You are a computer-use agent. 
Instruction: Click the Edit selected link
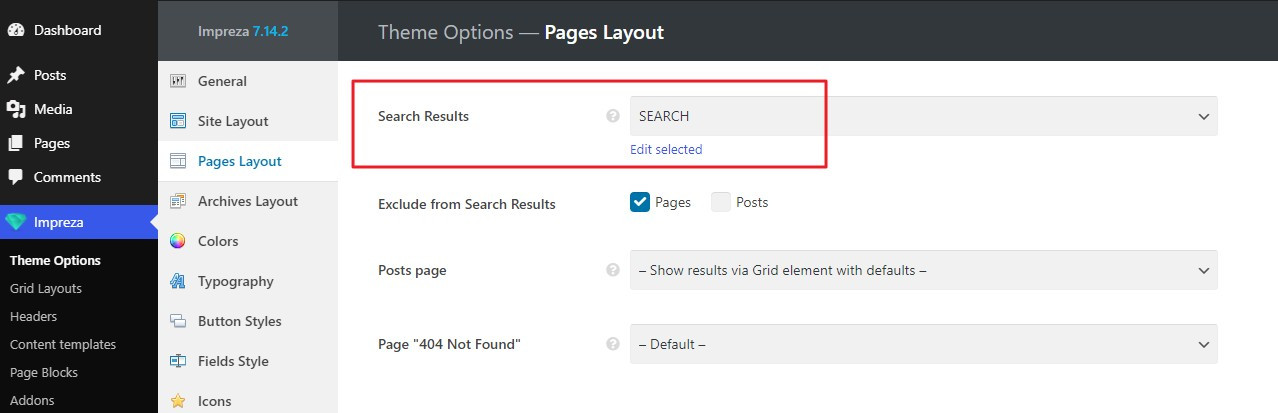click(666, 149)
